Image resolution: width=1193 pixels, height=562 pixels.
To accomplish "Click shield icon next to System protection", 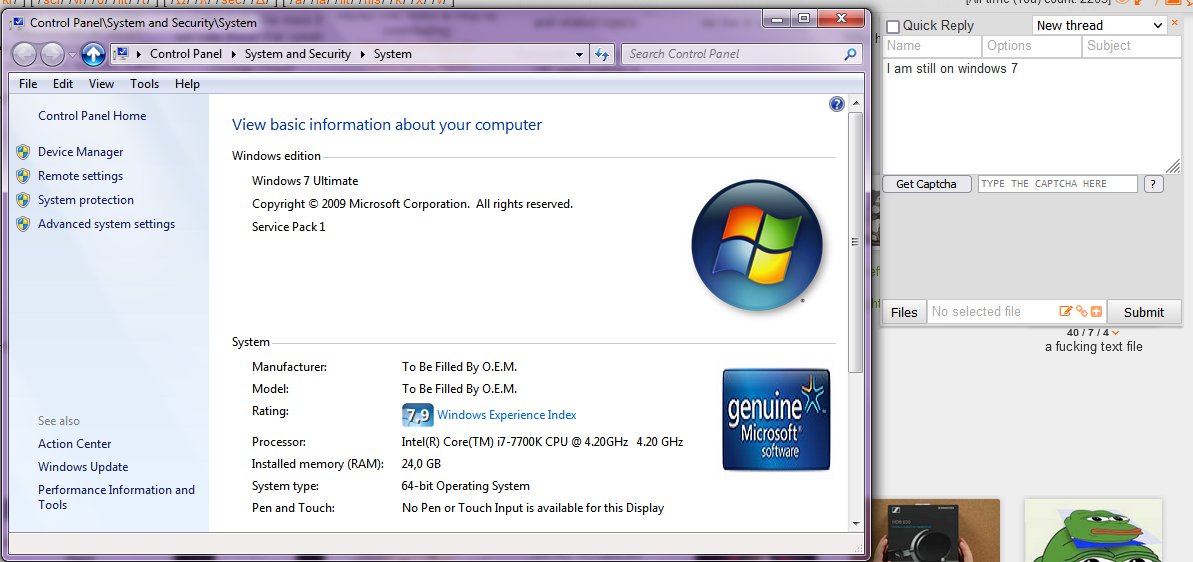I will (x=23, y=200).
